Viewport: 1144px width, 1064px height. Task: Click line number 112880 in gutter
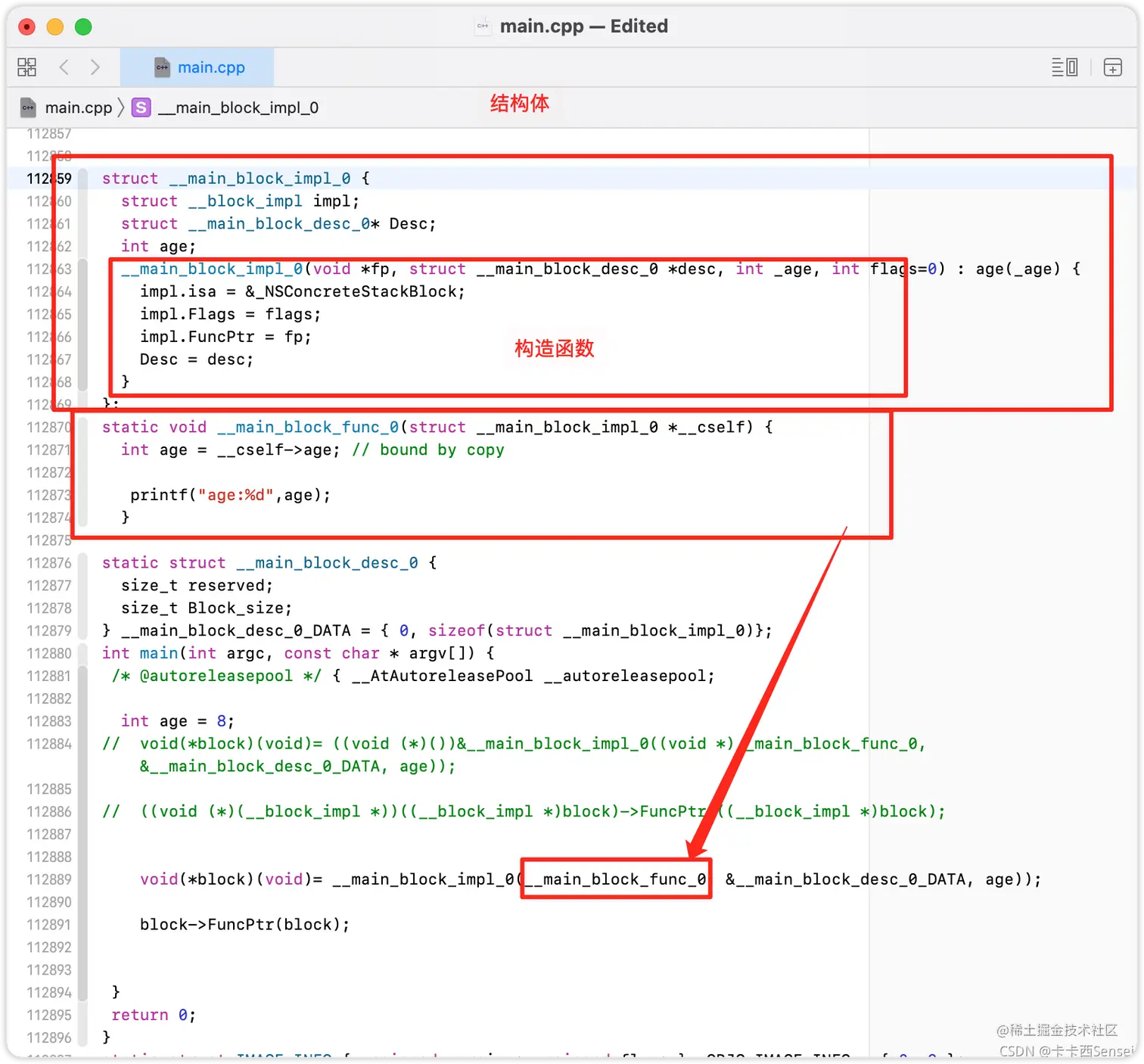tap(49, 653)
